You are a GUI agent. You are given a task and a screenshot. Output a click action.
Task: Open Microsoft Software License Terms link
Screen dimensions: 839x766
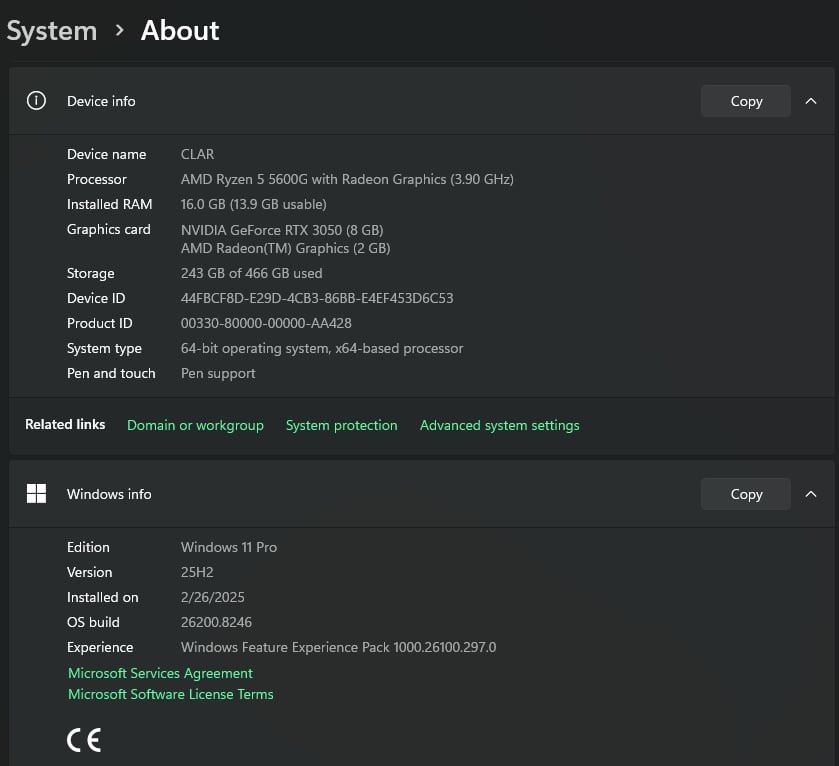pyautogui.click(x=171, y=694)
